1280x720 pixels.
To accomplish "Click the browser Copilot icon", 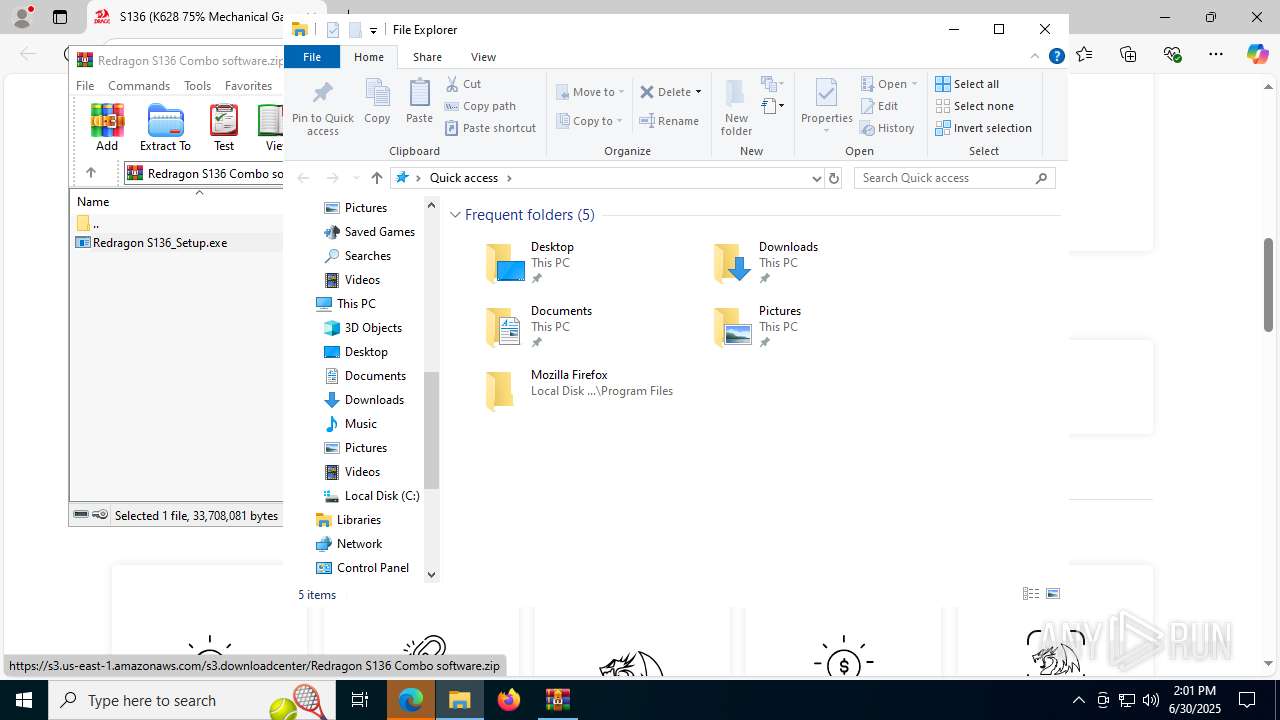I will point(1257,54).
